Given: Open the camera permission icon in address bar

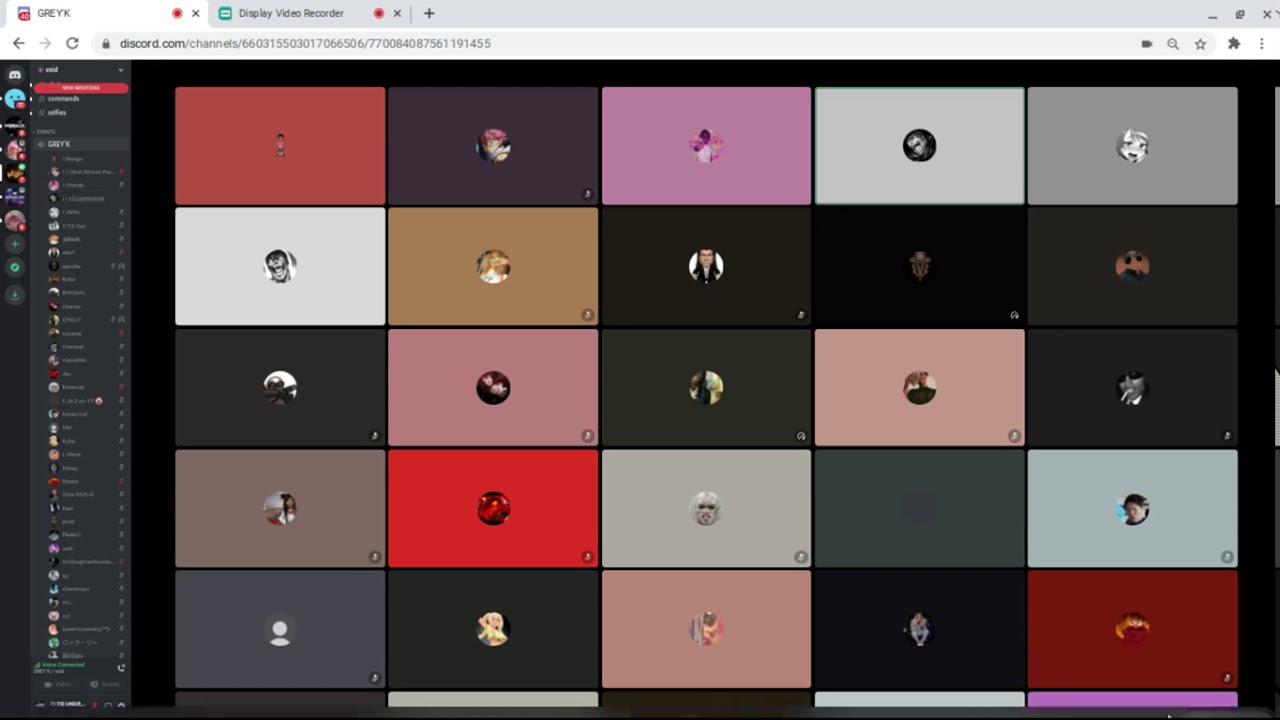Looking at the screenshot, I should tap(1146, 43).
